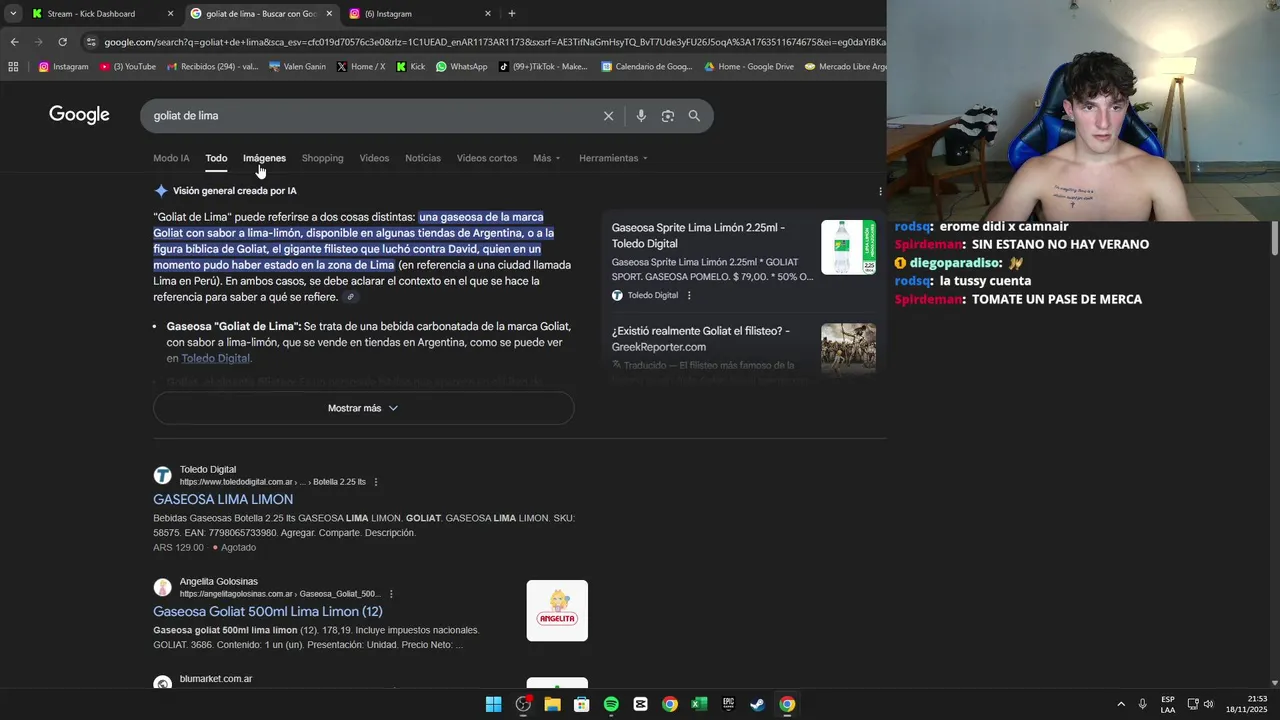Open the Calendario de Google bookmark

[647, 67]
